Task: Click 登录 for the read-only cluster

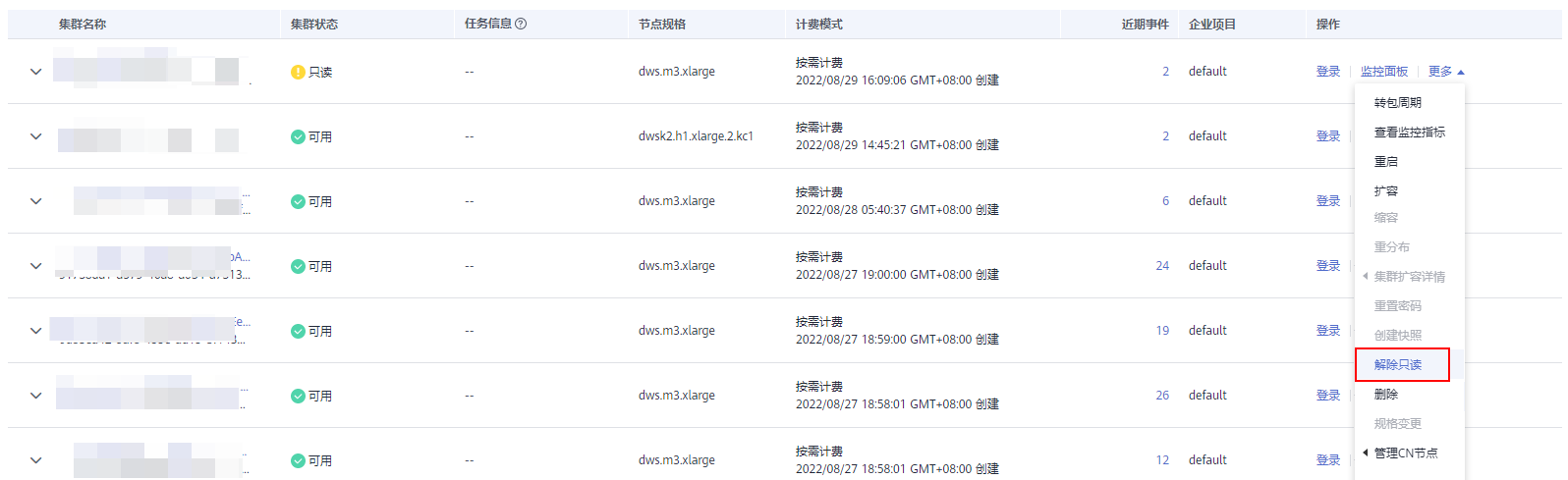Action: (x=1327, y=72)
